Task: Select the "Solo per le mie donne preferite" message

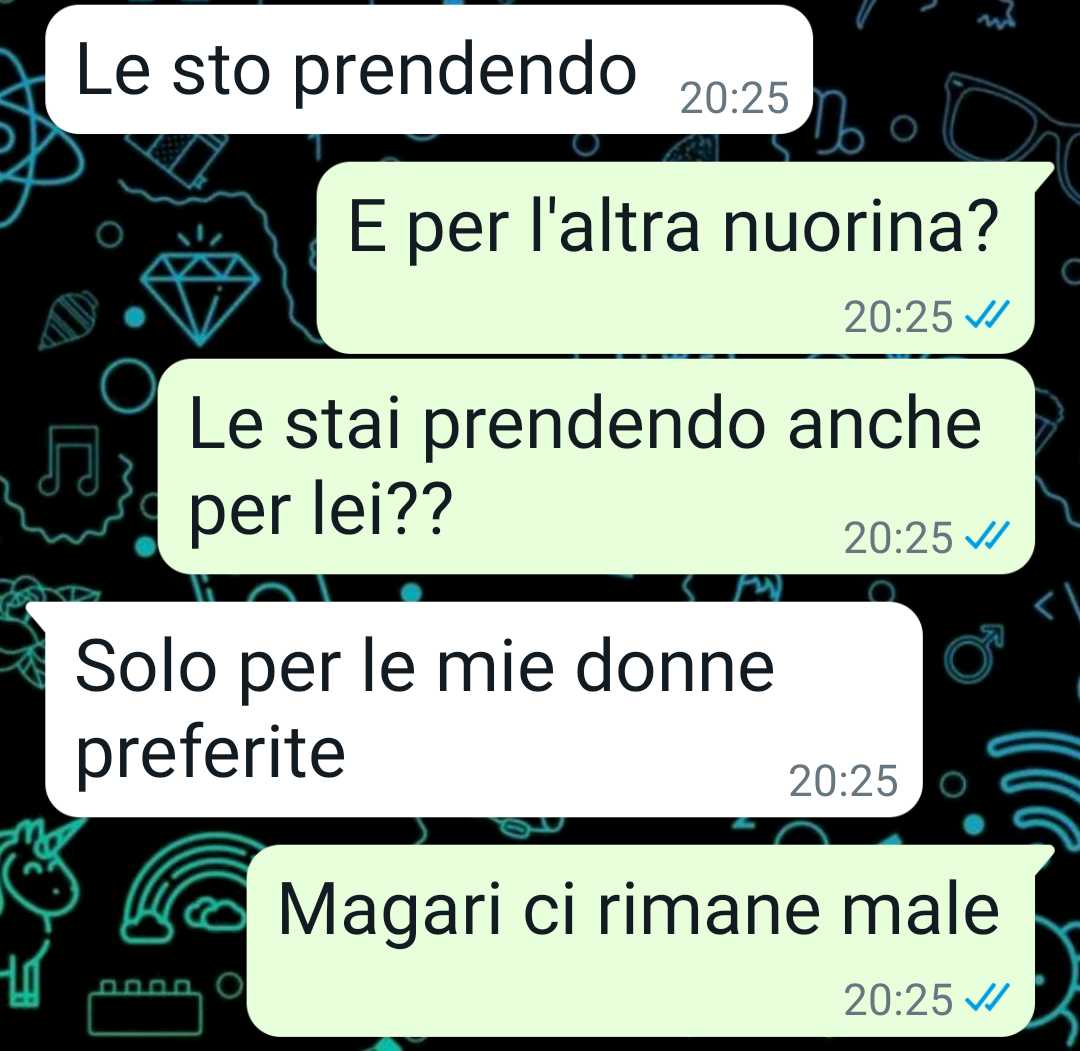Action: [484, 709]
